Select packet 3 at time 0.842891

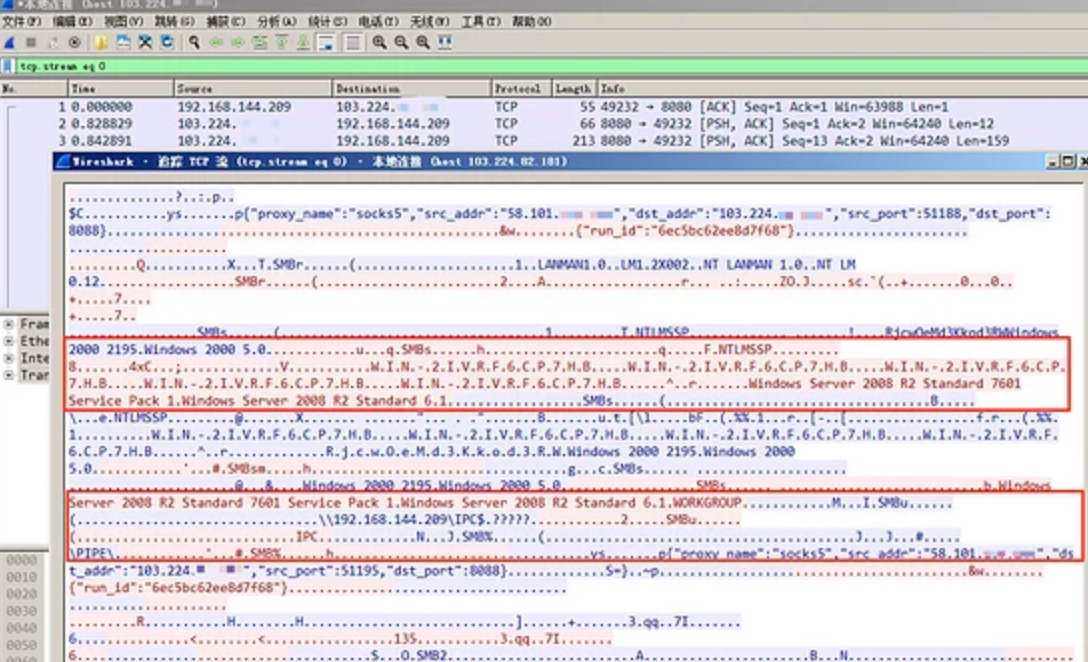pos(544,141)
